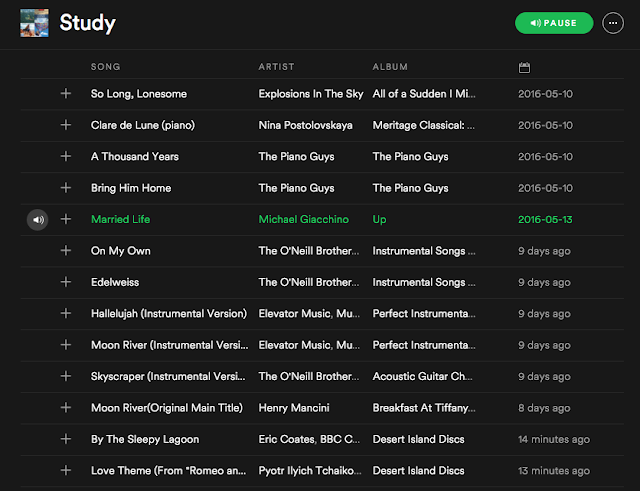640x491 pixels.
Task: Open the more options ellipsis menu
Action: (613, 23)
